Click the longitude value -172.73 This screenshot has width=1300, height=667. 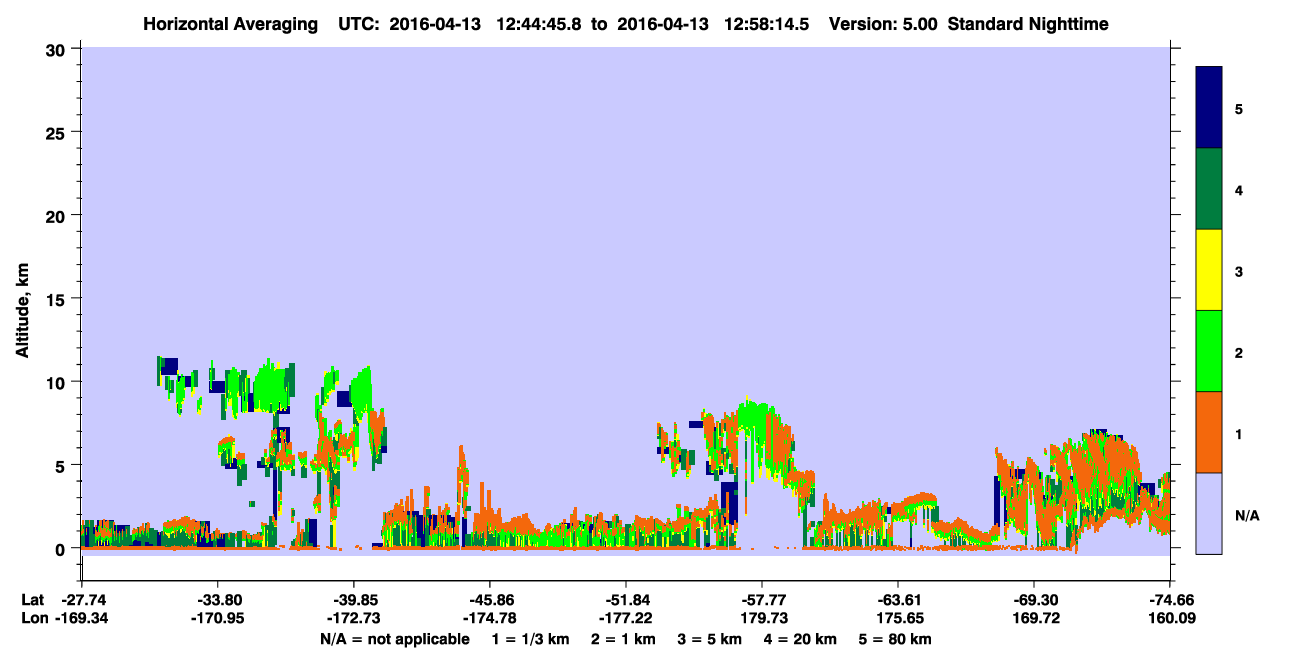pyautogui.click(x=353, y=618)
